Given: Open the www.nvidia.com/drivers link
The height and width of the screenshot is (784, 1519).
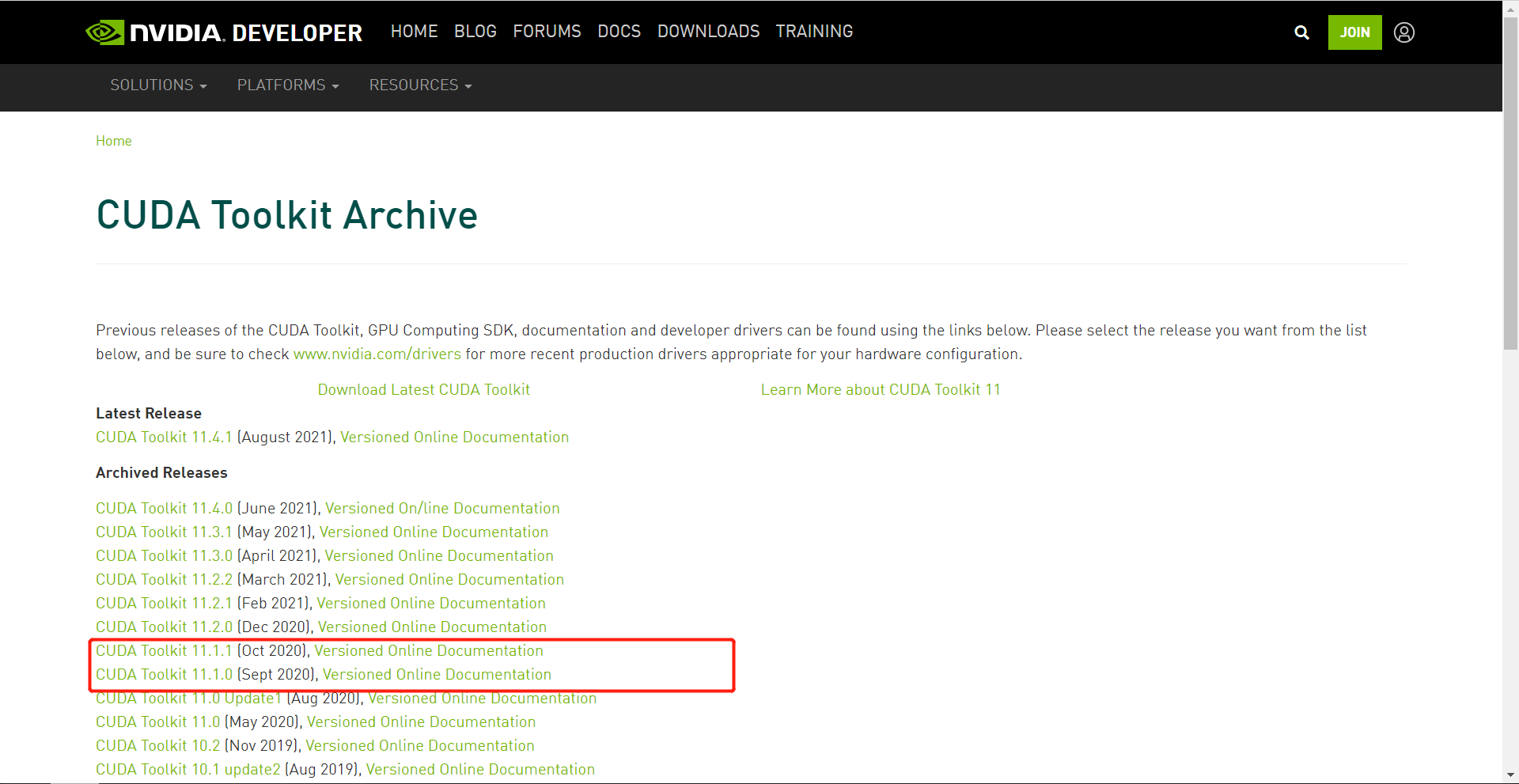Looking at the screenshot, I should (x=377, y=354).
